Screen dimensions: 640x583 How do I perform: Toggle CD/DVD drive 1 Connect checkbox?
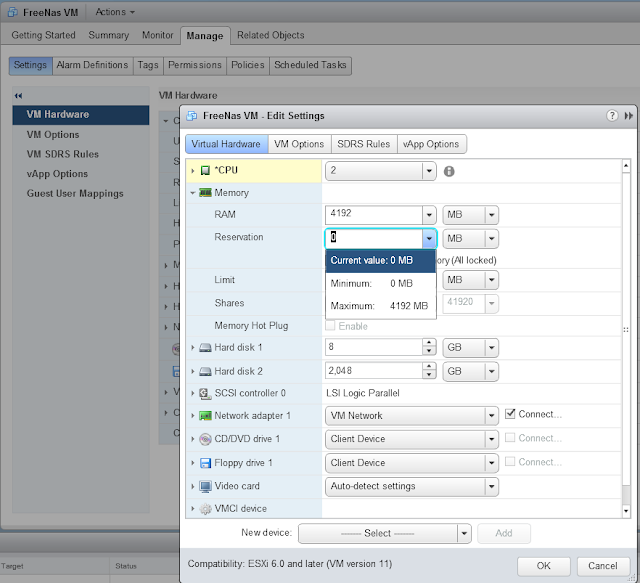510,438
